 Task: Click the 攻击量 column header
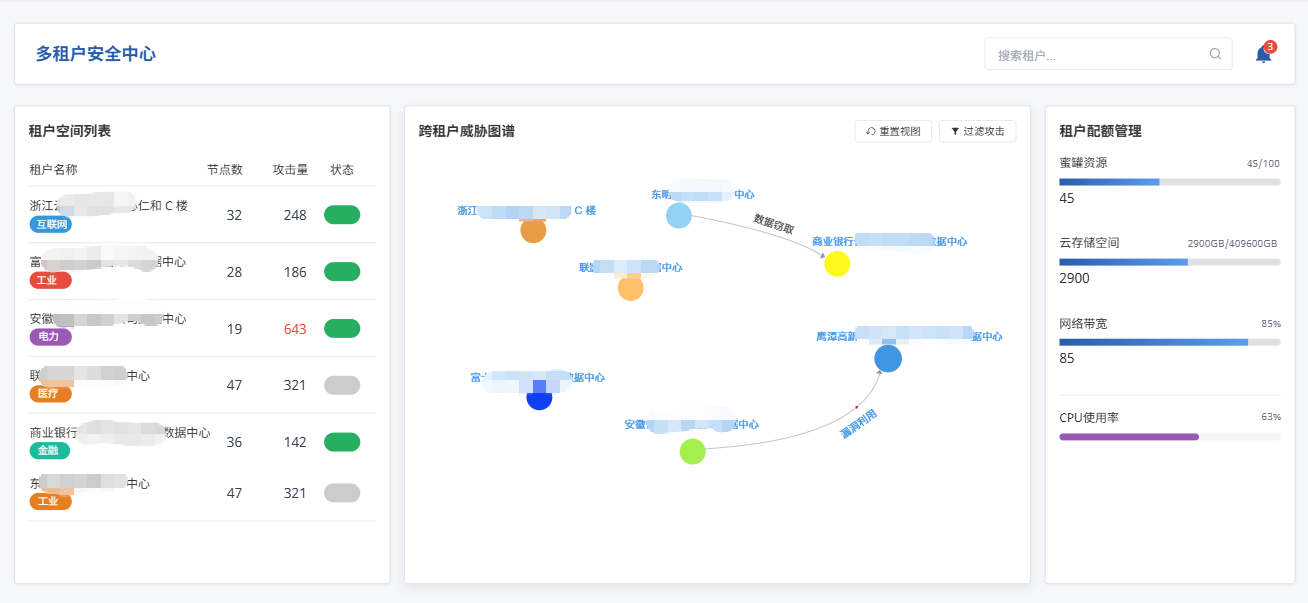(290, 170)
